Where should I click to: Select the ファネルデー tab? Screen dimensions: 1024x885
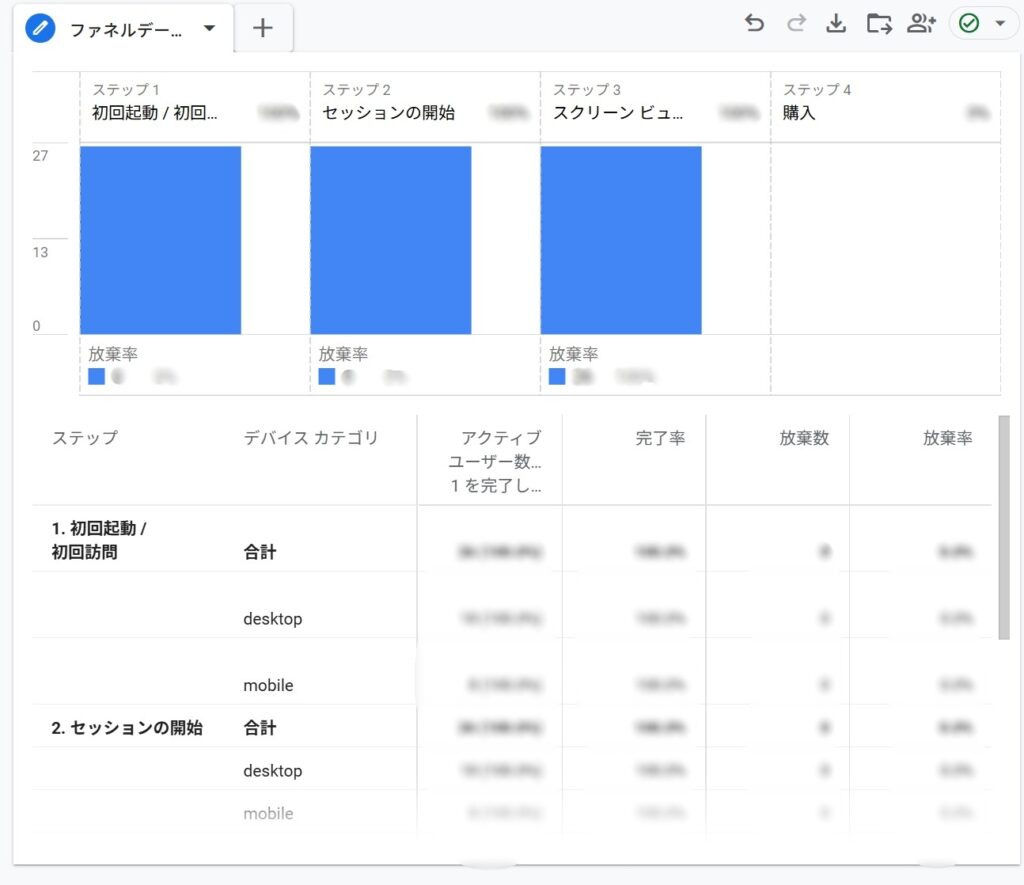(125, 30)
